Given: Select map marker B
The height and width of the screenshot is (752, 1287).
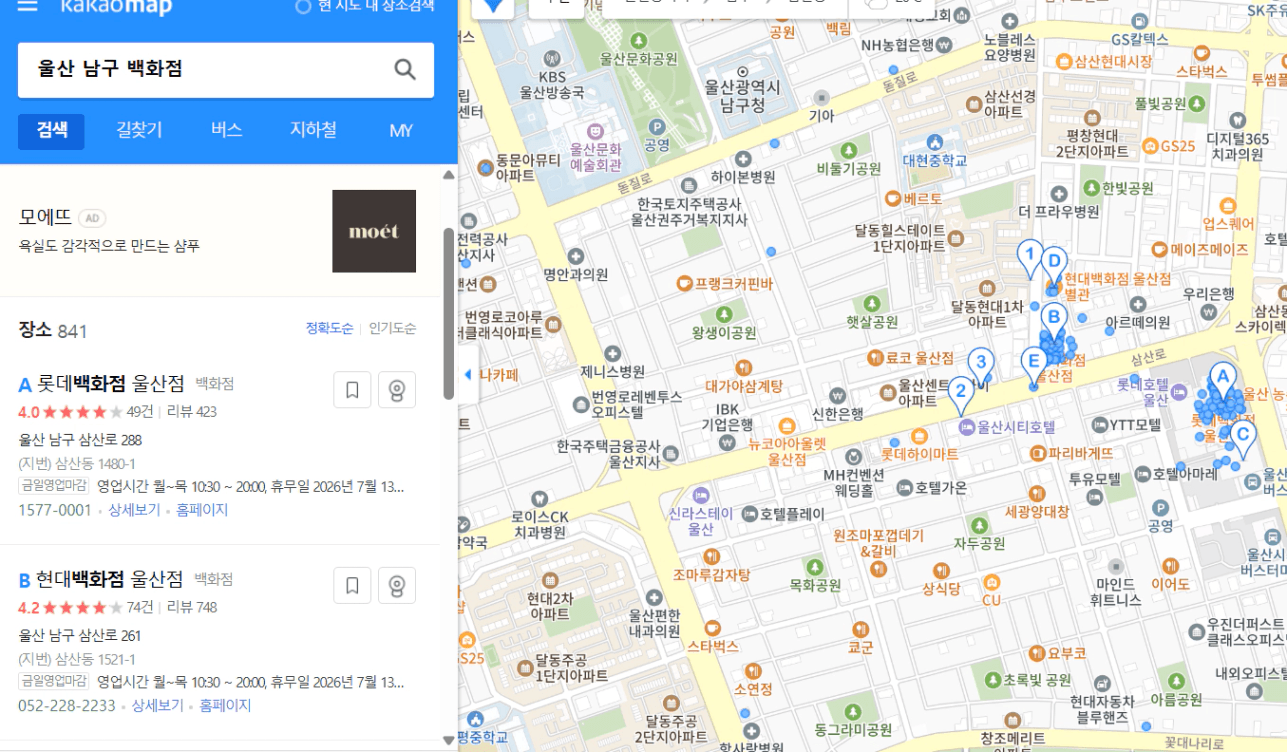Looking at the screenshot, I should pyautogui.click(x=1052, y=320).
